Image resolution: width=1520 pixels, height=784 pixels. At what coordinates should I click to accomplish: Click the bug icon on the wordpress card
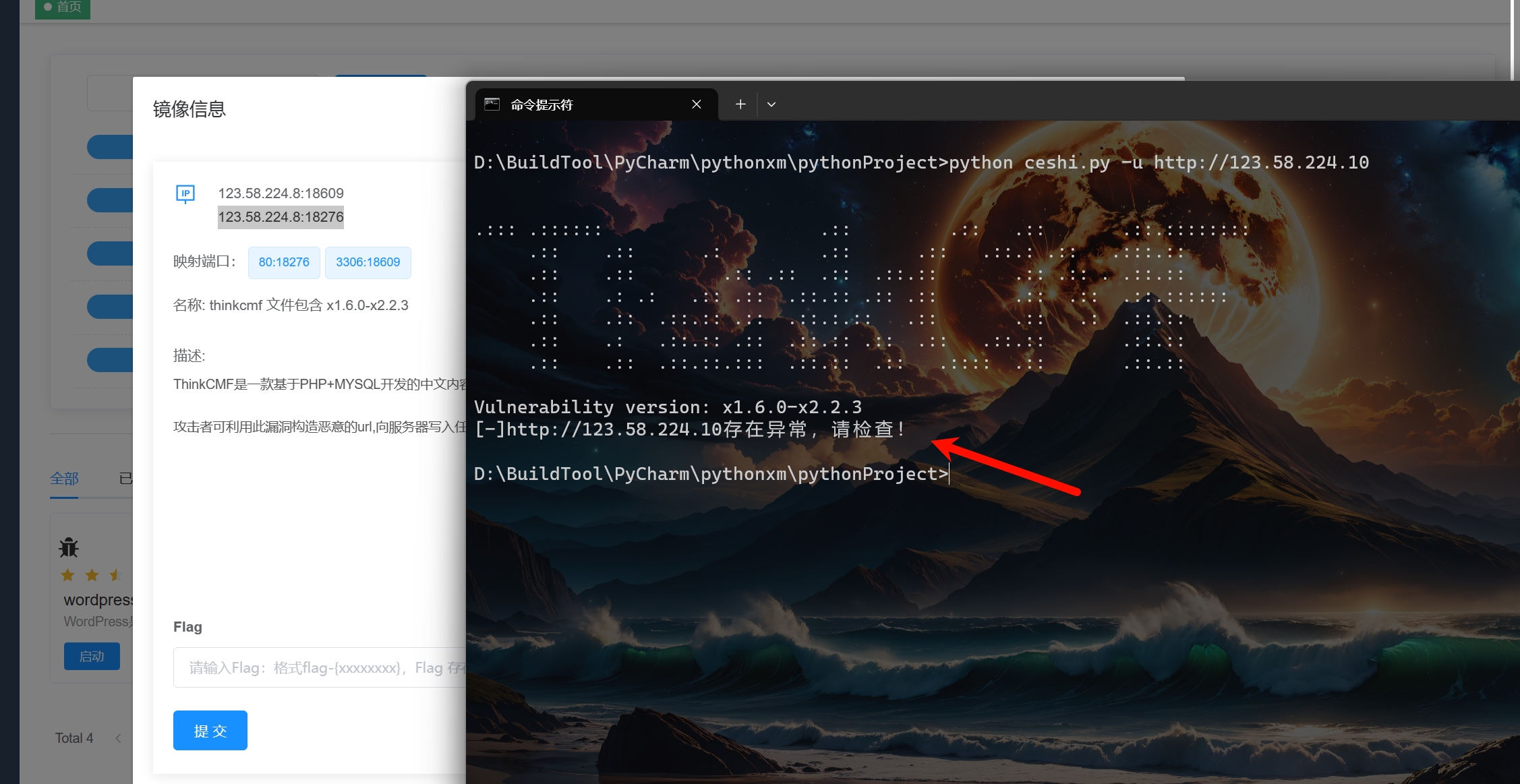(68, 547)
